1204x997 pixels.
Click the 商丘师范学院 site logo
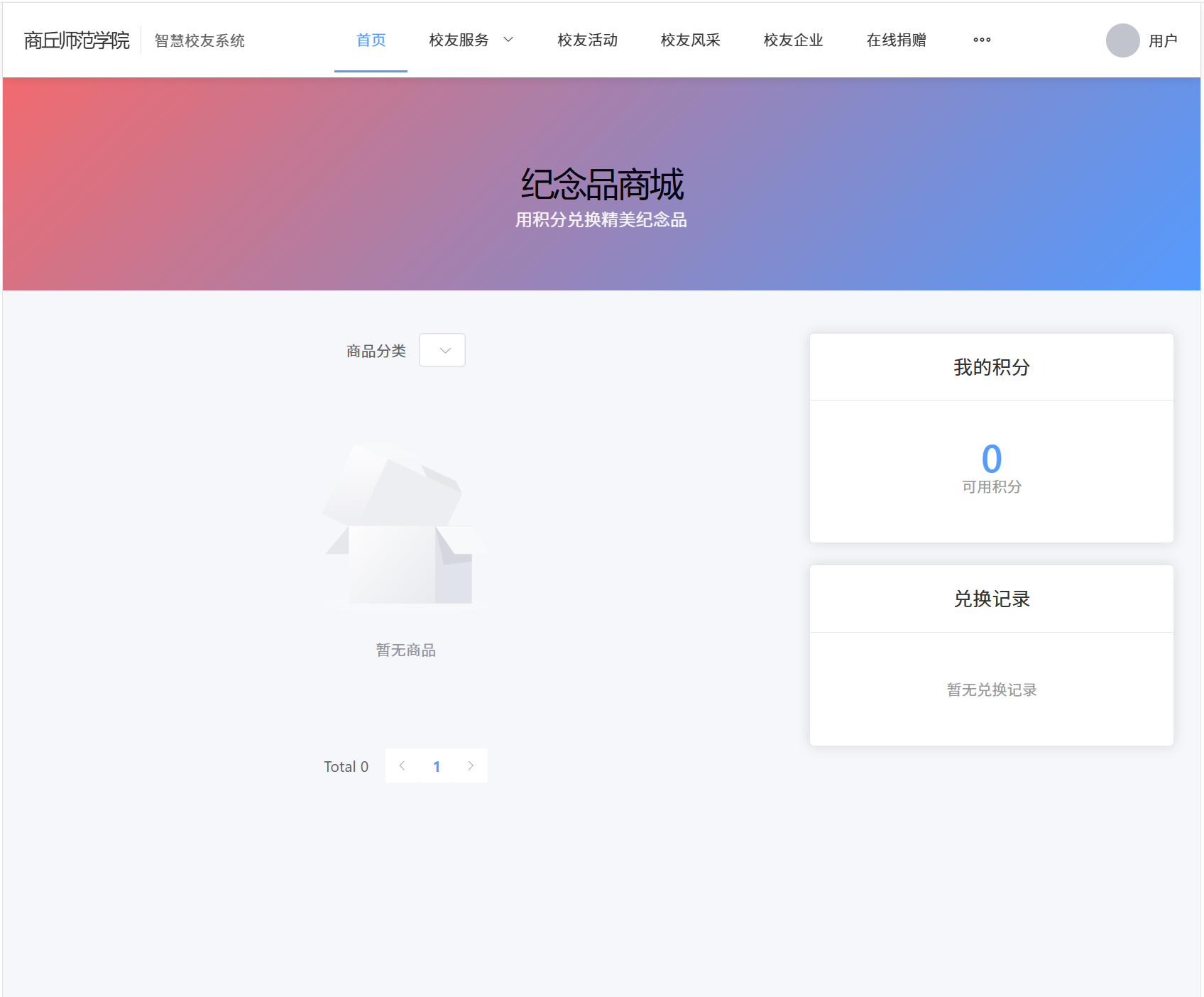point(77,40)
